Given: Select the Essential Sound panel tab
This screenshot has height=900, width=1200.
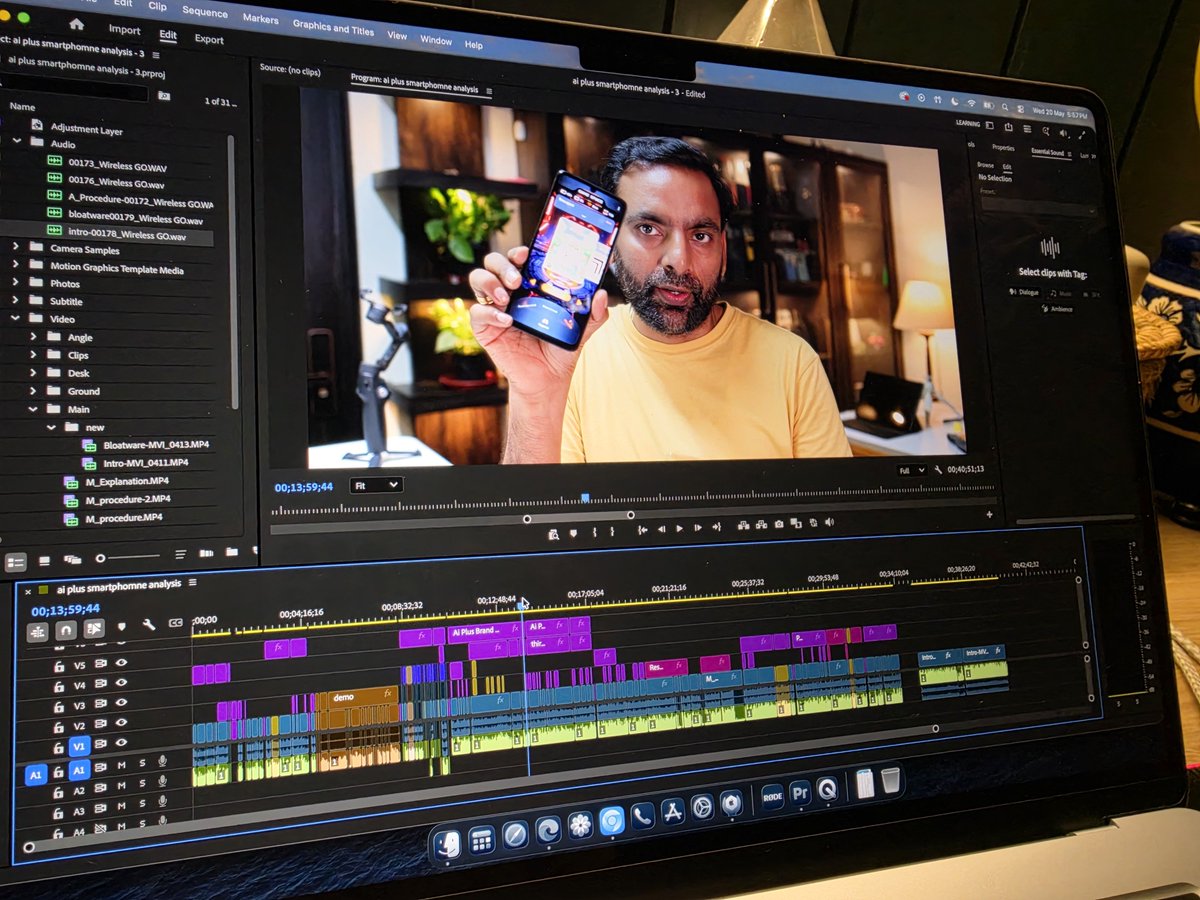Looking at the screenshot, I should point(1047,152).
